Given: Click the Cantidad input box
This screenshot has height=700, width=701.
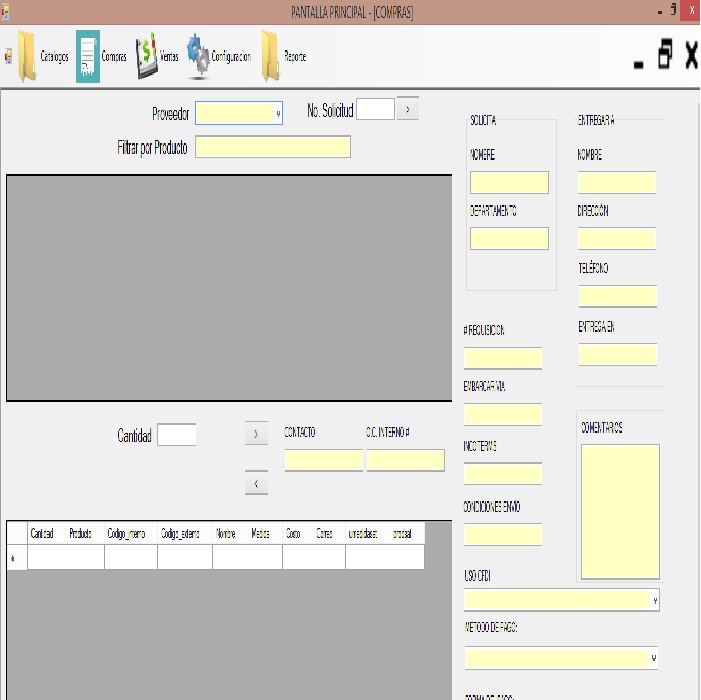Looking at the screenshot, I should coord(176,435).
